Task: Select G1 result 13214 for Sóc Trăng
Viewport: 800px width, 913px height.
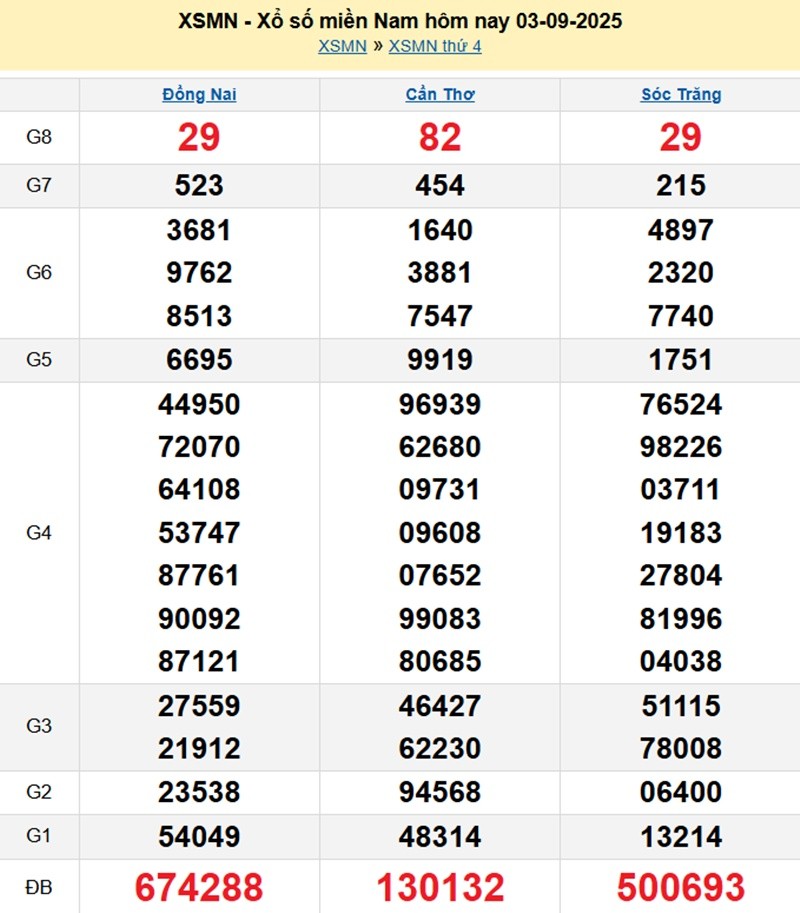Action: pyautogui.click(x=681, y=836)
